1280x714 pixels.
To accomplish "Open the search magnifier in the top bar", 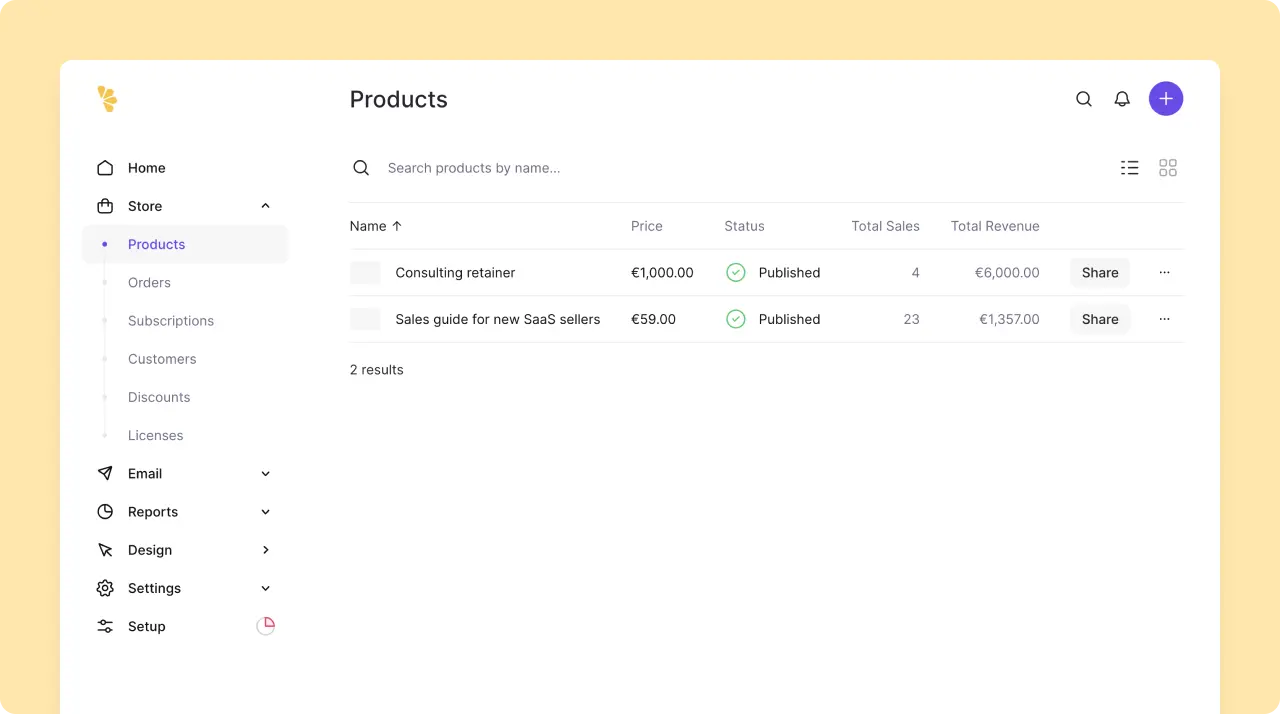I will pos(1084,99).
